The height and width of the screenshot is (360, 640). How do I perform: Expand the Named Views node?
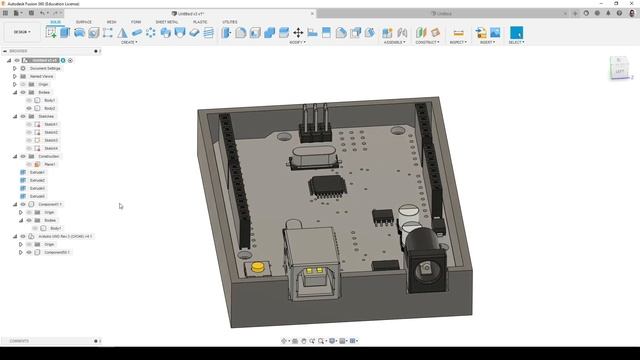[15, 76]
